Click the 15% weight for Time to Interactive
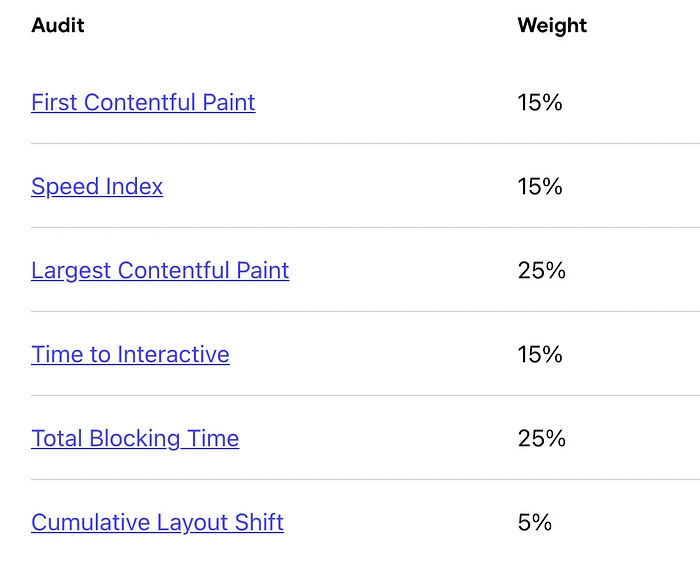Viewport: 700px width, 564px height. point(540,354)
